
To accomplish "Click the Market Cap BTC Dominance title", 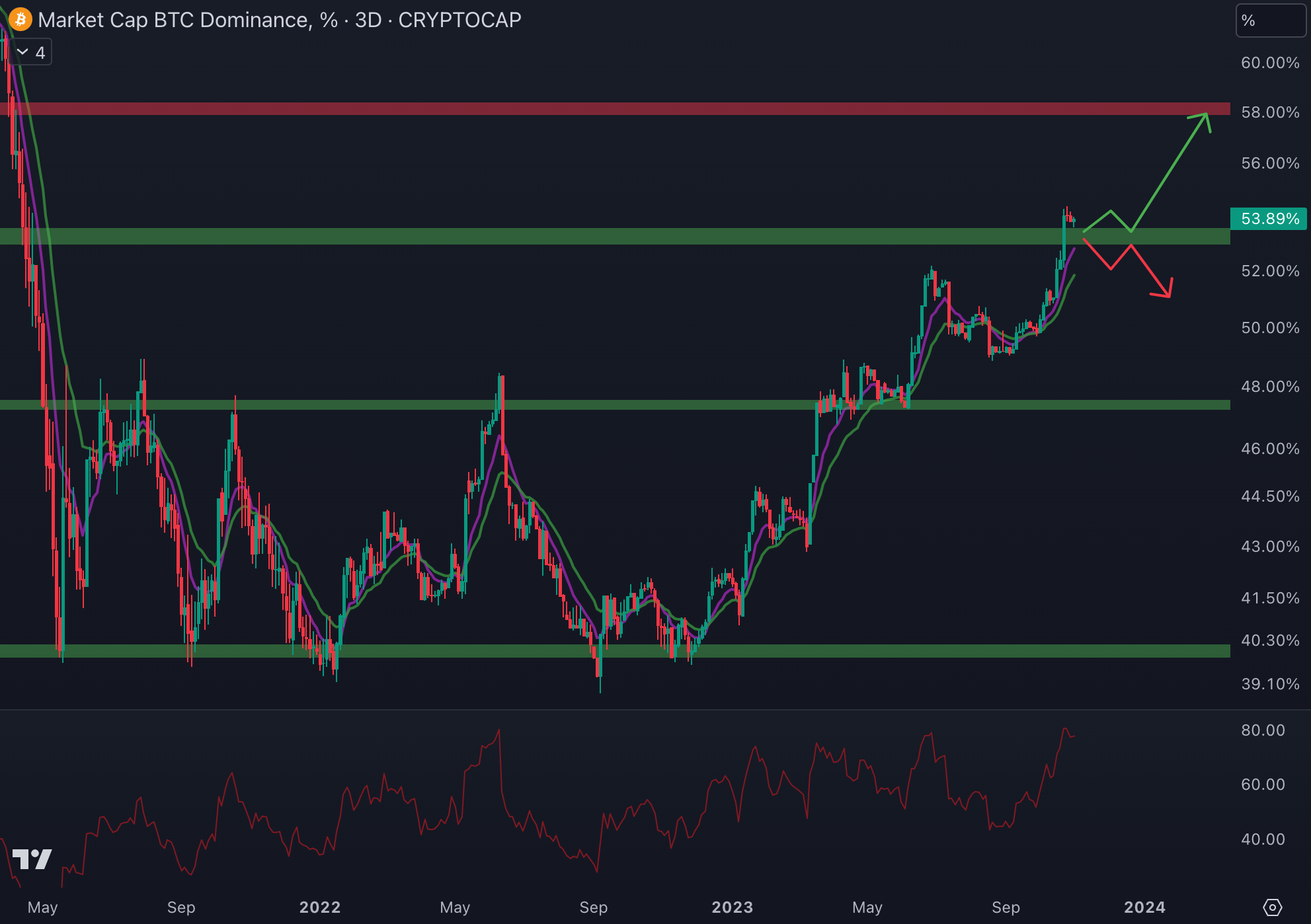I will [173, 20].
